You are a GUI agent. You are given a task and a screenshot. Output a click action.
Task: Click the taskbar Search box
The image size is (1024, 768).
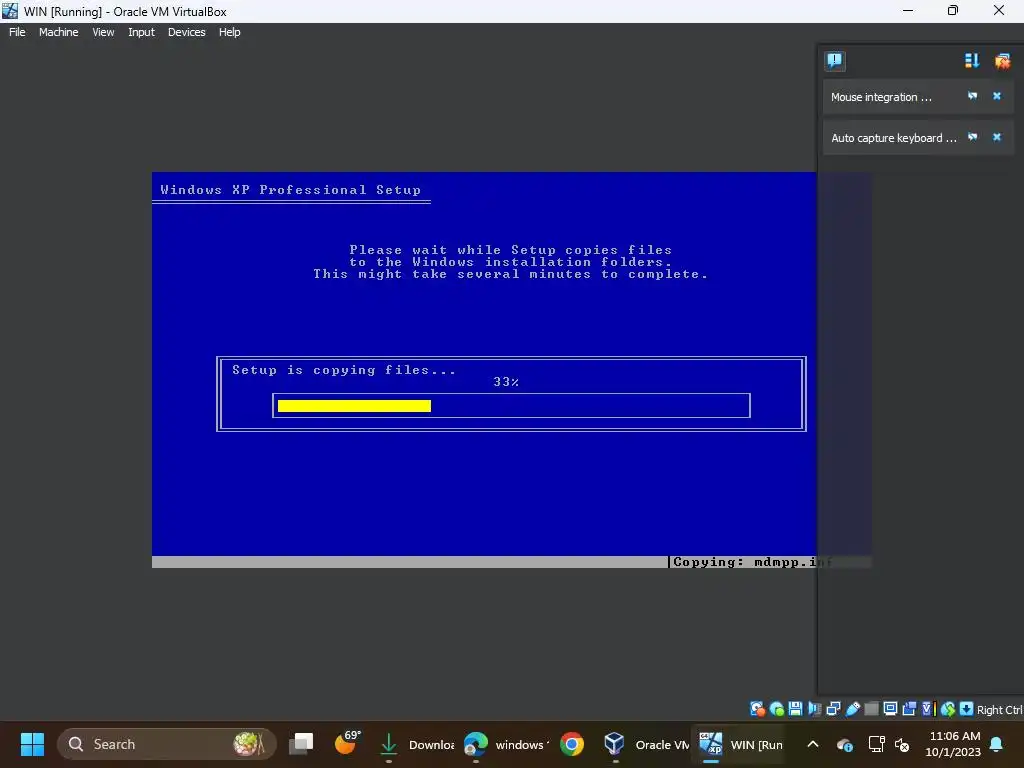(x=167, y=744)
